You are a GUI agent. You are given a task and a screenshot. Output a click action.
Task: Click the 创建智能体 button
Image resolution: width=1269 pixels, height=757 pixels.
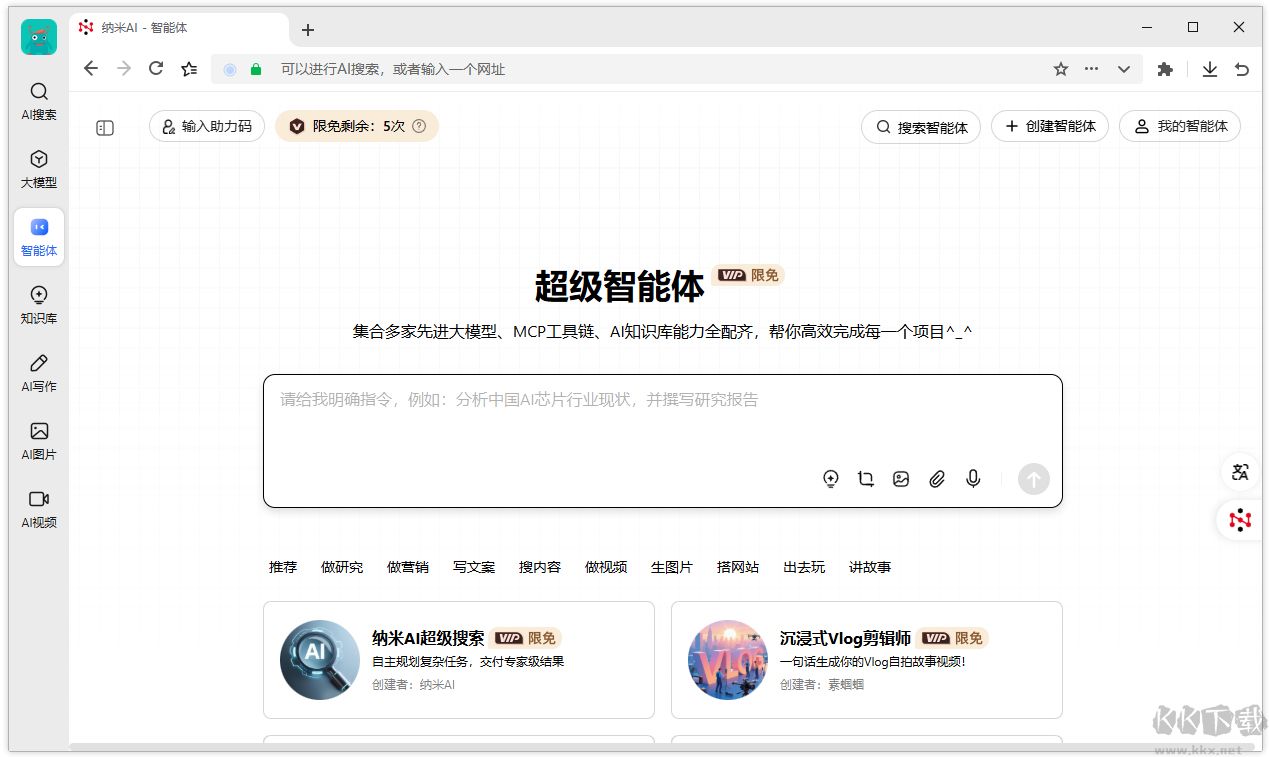tap(1049, 126)
